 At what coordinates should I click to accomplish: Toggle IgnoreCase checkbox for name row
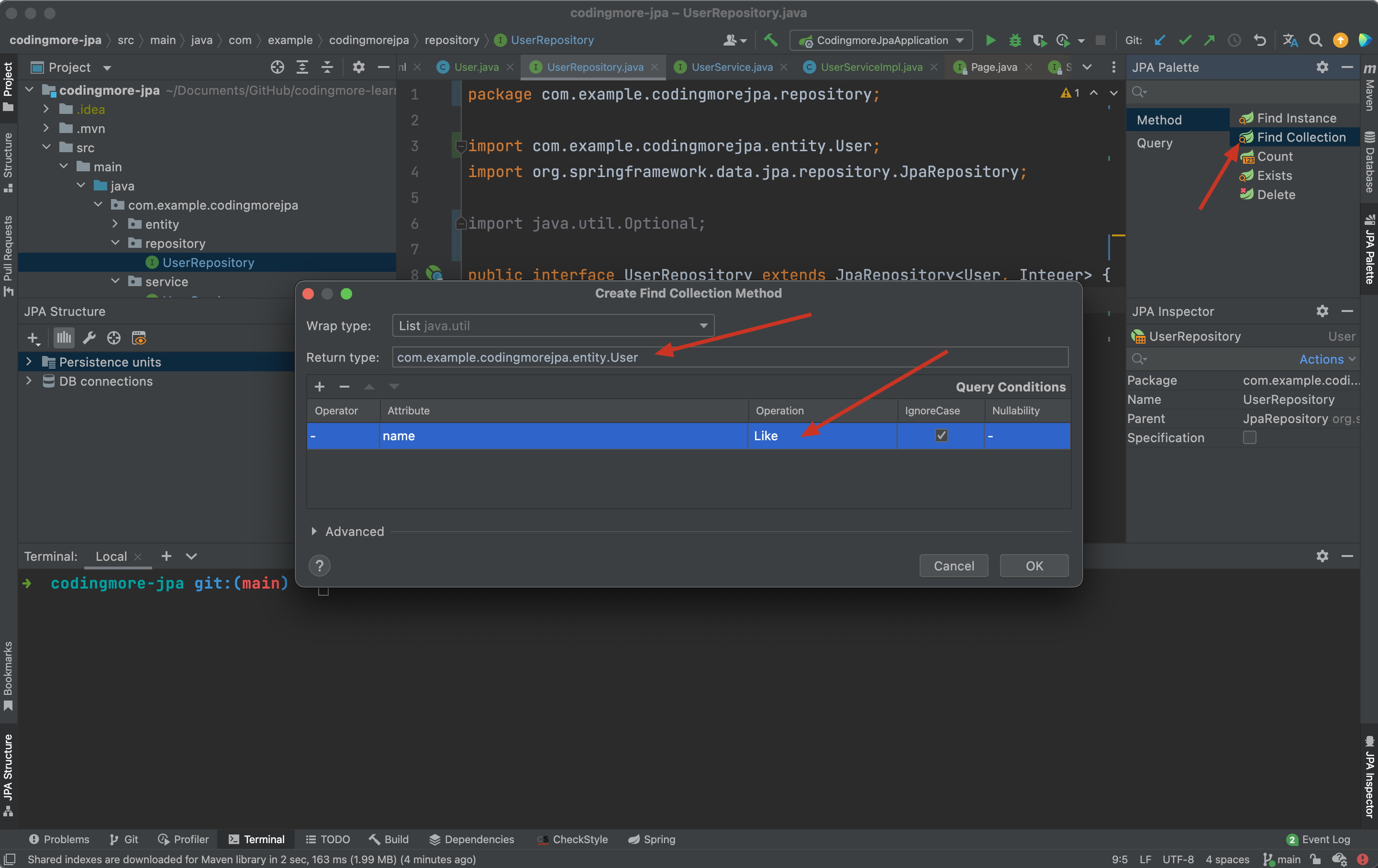coord(941,435)
